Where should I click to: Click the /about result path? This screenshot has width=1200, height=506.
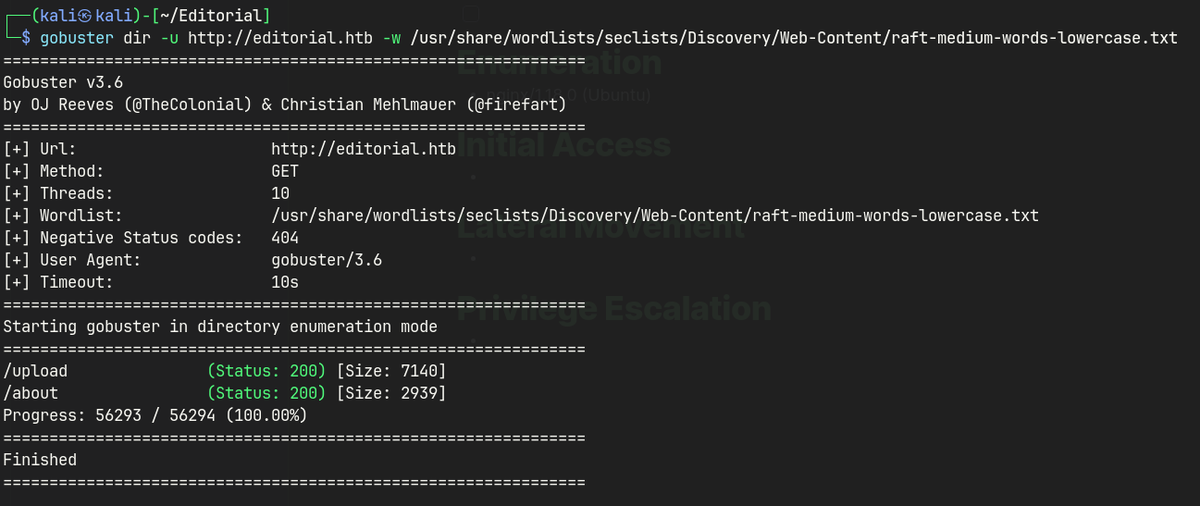tap(31, 393)
